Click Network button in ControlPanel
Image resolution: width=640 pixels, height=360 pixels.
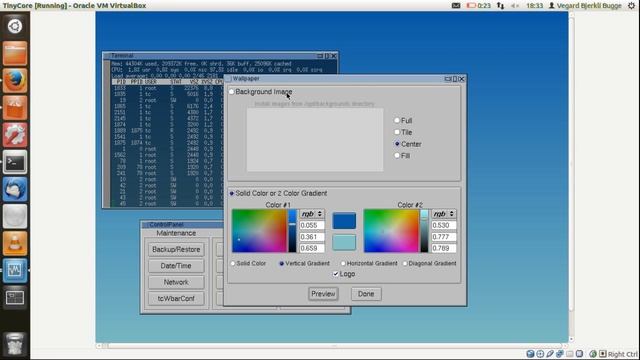click(x=176, y=282)
